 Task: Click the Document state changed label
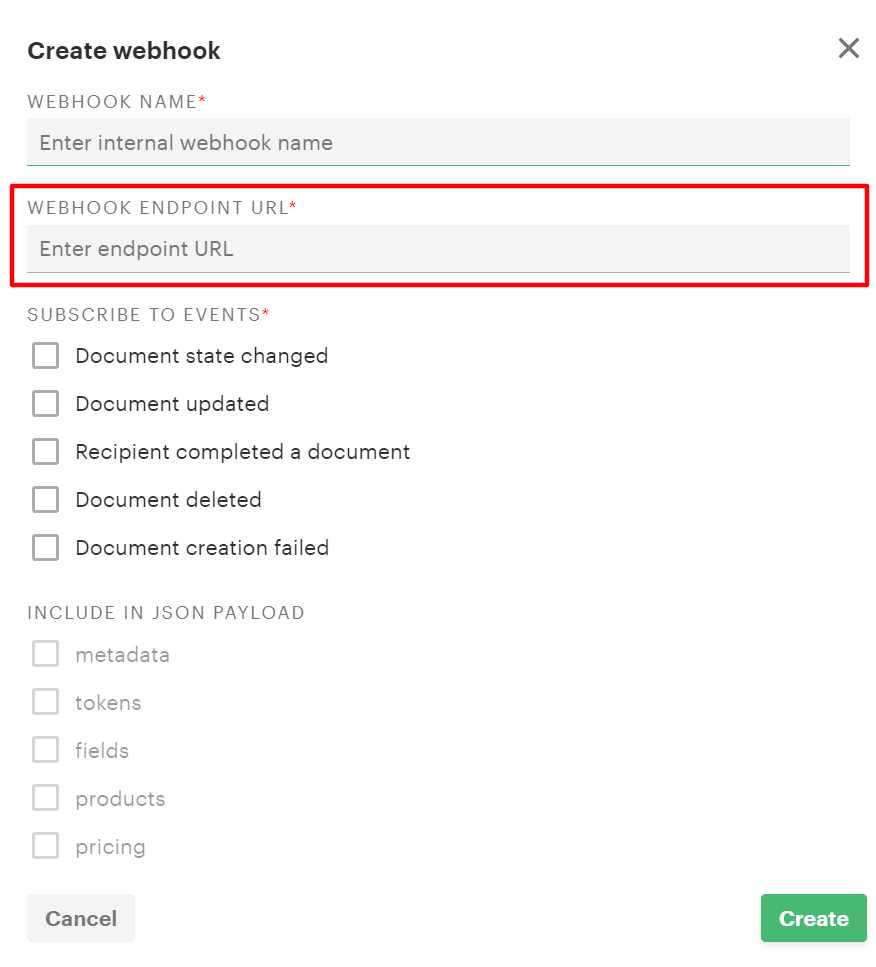click(202, 356)
